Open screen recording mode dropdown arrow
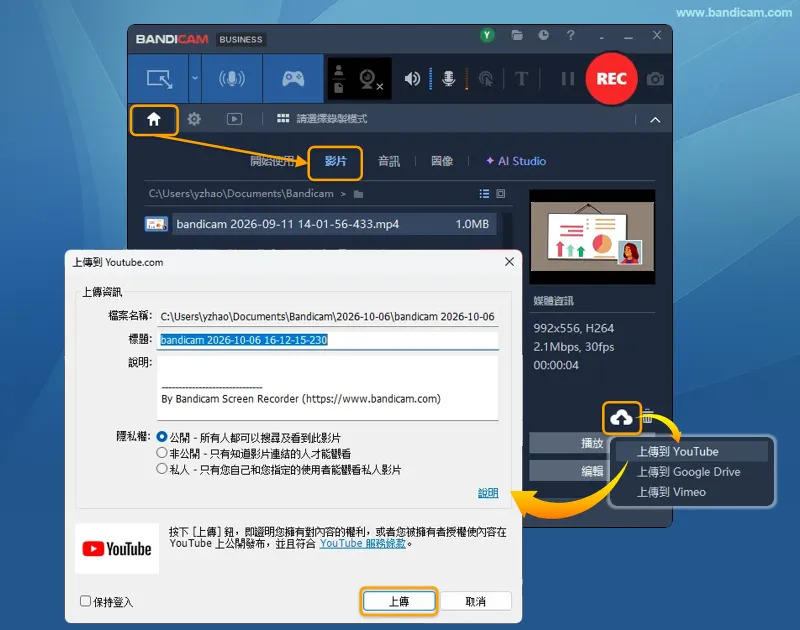 195,79
